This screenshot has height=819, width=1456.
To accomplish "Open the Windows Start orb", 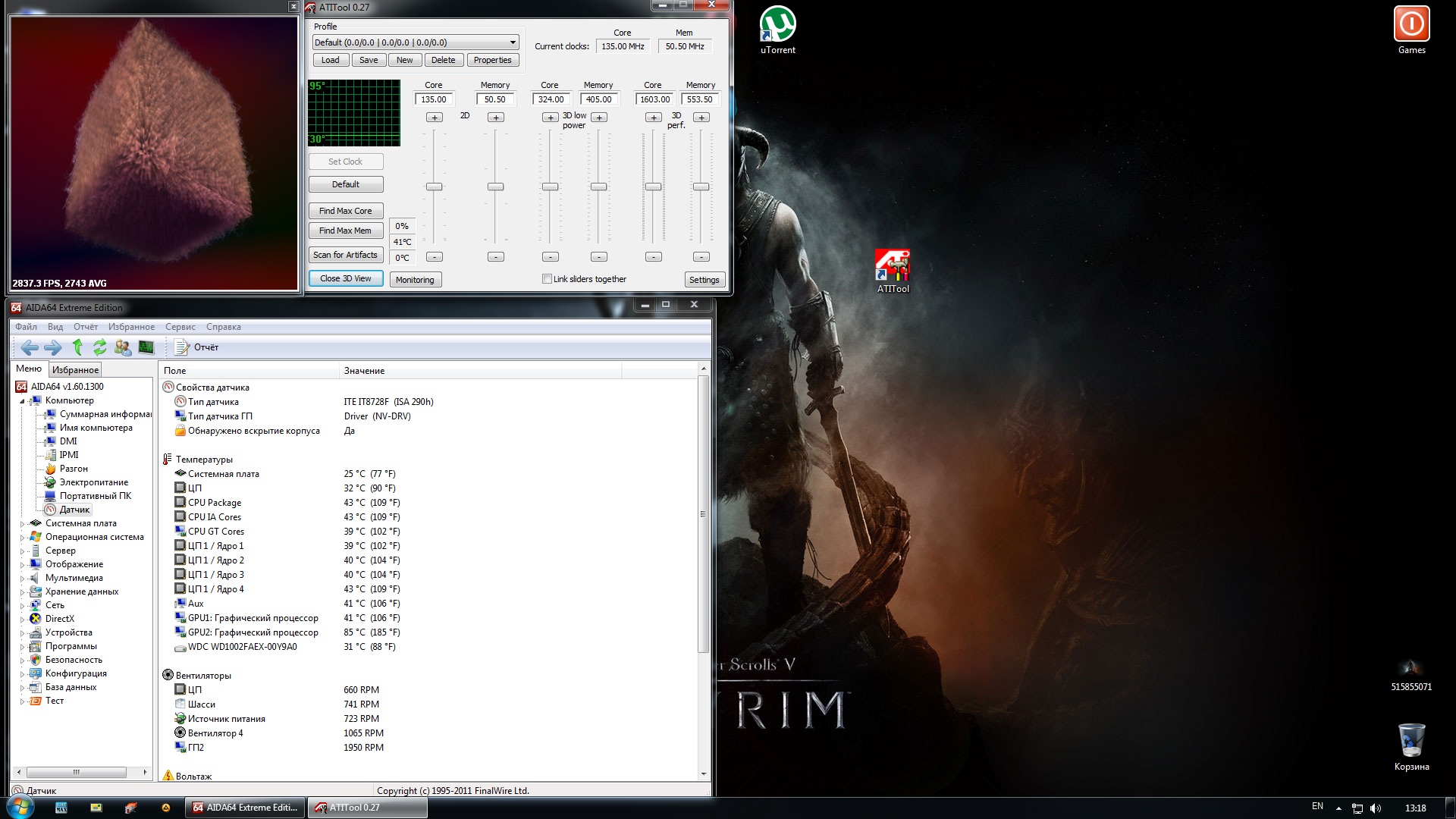I will (x=20, y=807).
